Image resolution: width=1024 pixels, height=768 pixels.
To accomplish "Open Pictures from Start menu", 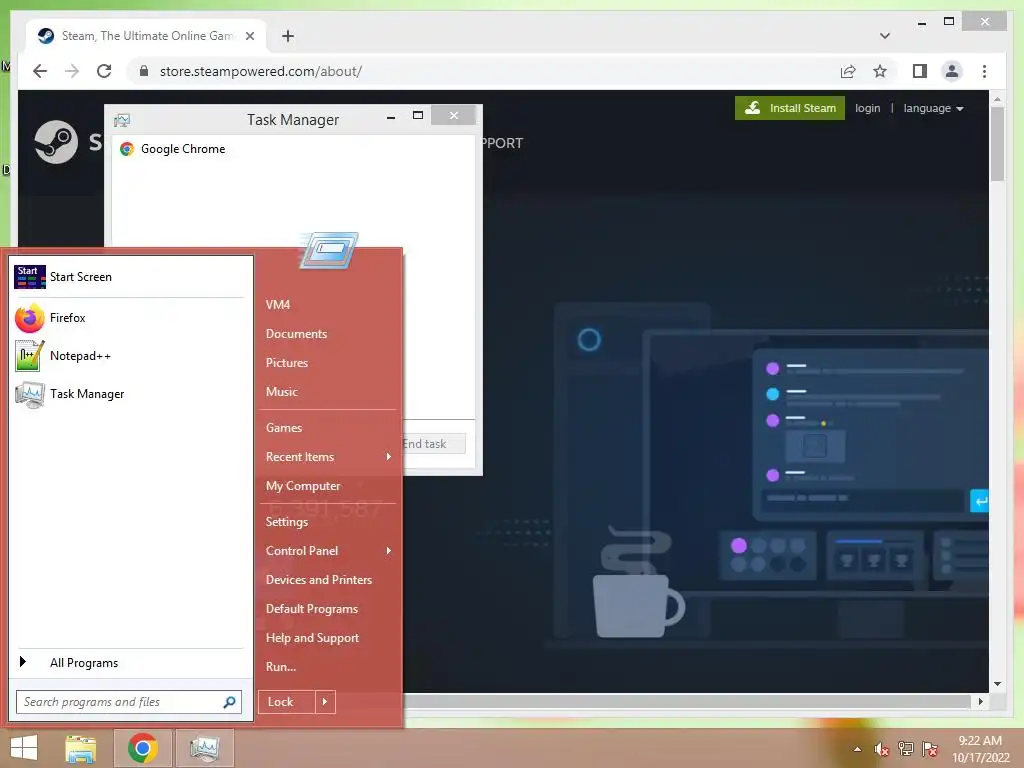I will point(287,363).
